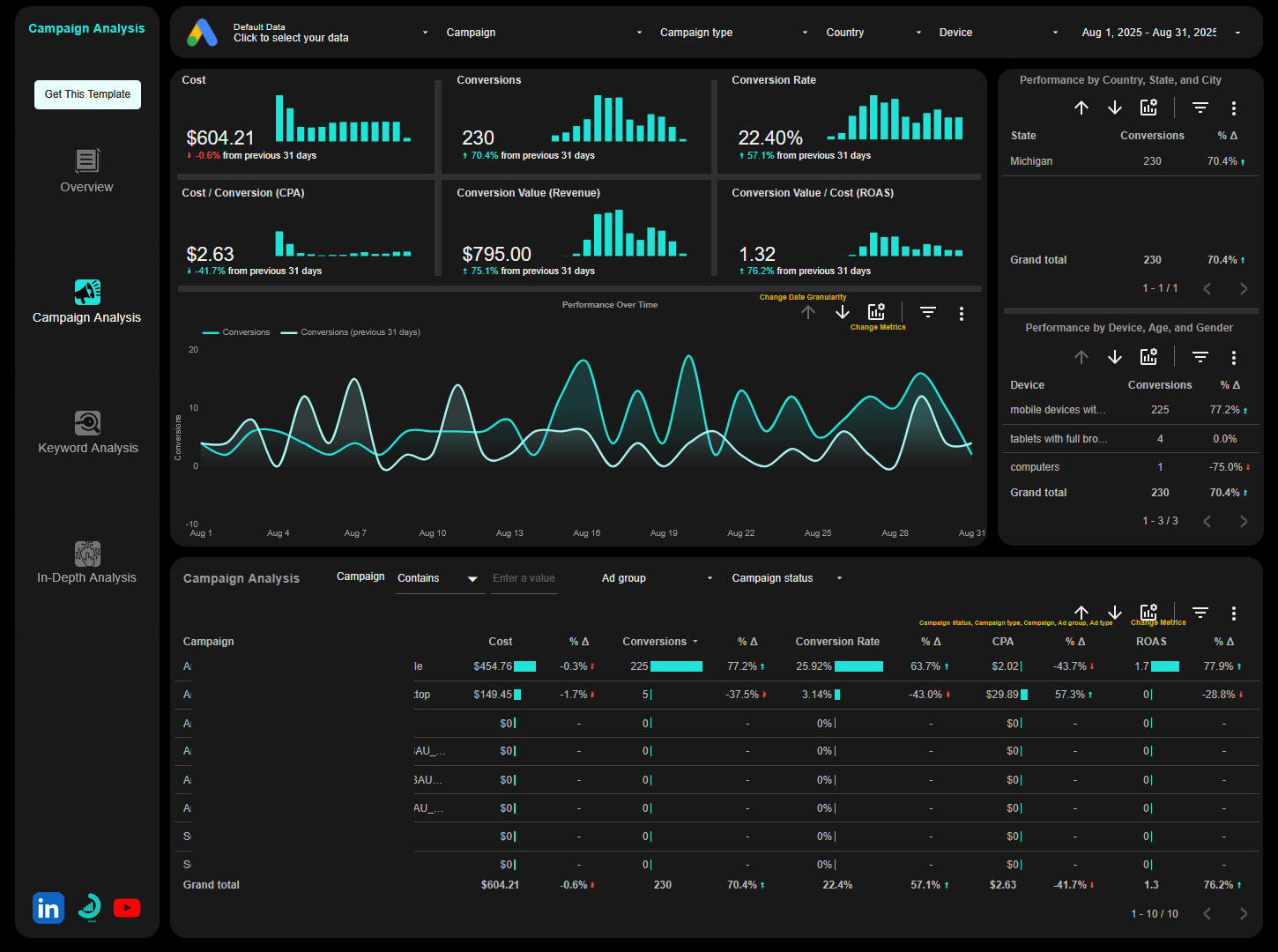This screenshot has height=952, width=1278.
Task: Toggle the Conversions legend on the time series chart
Action: (x=236, y=331)
